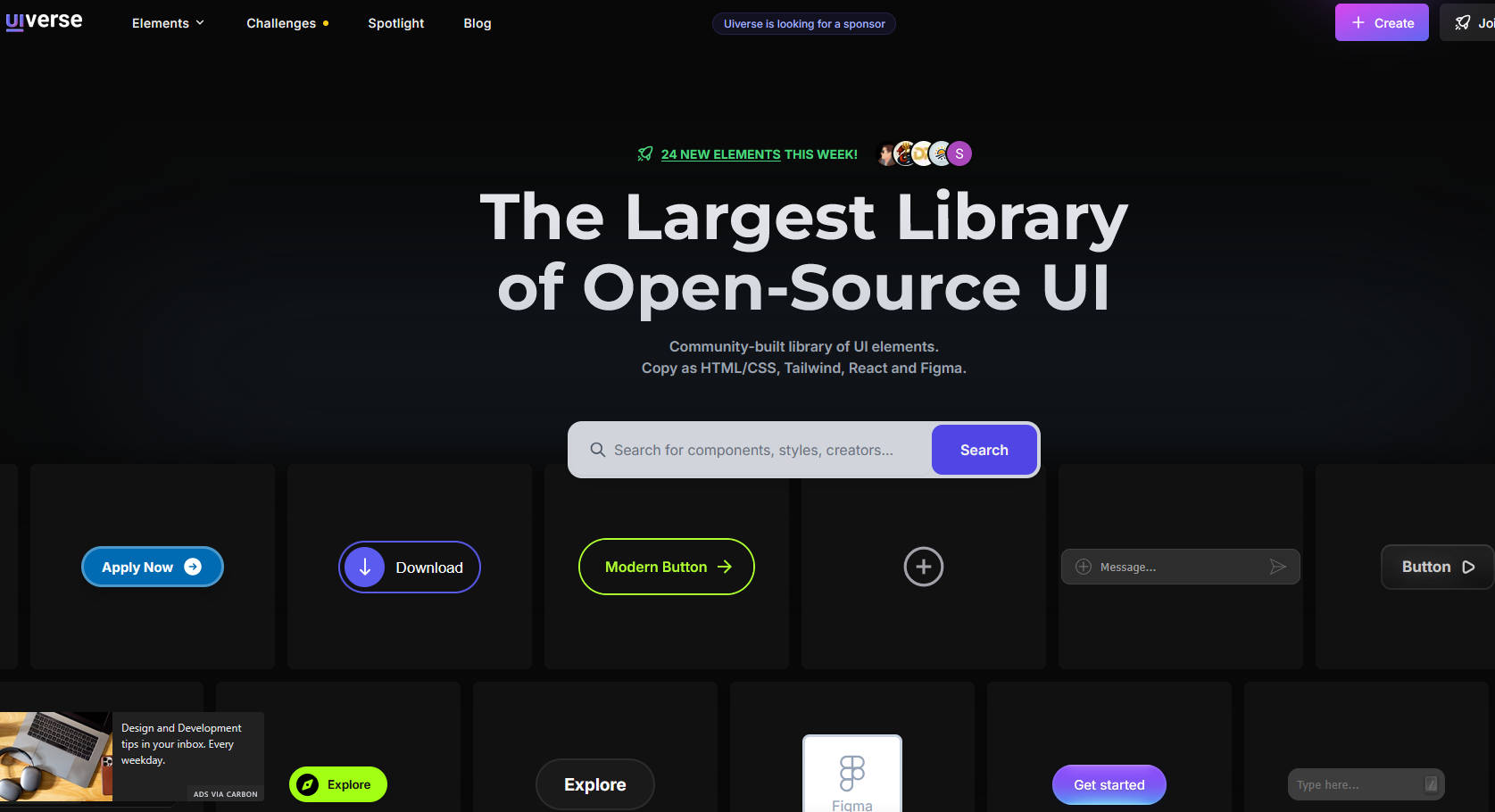Open the Carbon ad laptop thumbnail

click(55, 757)
